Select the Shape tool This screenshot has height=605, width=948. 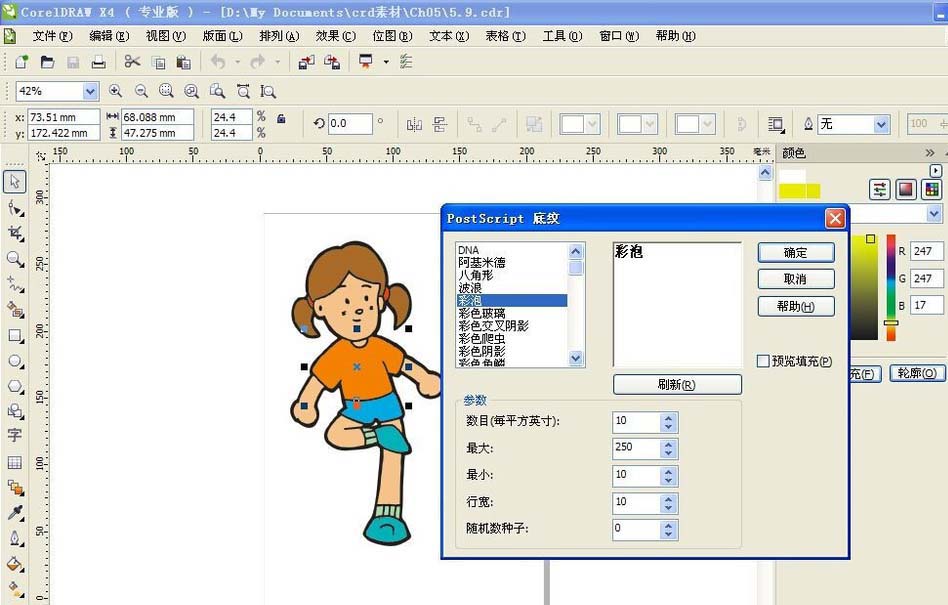point(14,208)
